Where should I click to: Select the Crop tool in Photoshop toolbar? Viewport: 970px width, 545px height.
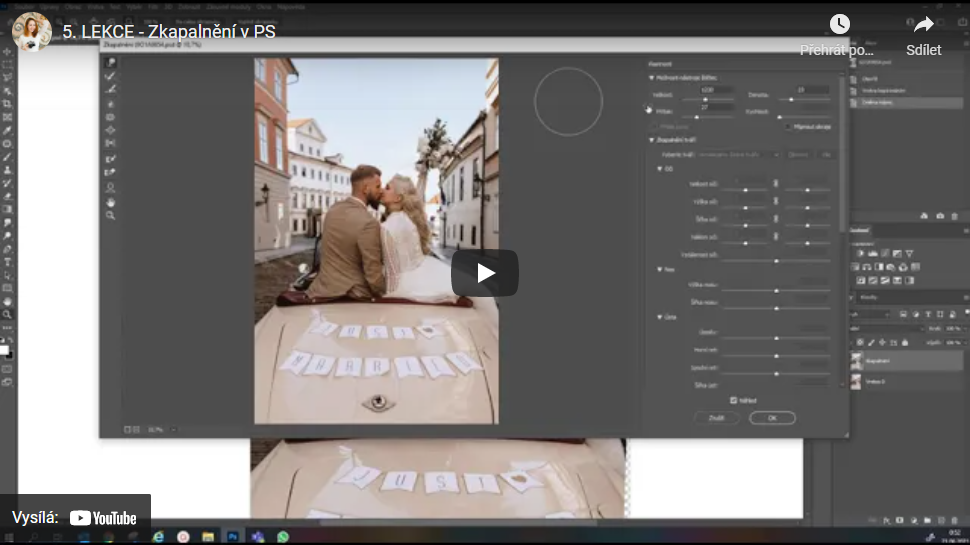(x=7, y=103)
